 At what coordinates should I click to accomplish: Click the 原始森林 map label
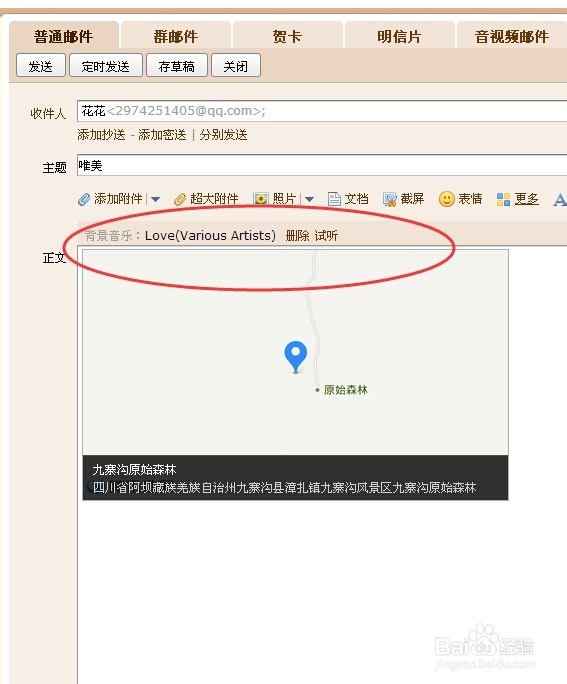click(346, 390)
